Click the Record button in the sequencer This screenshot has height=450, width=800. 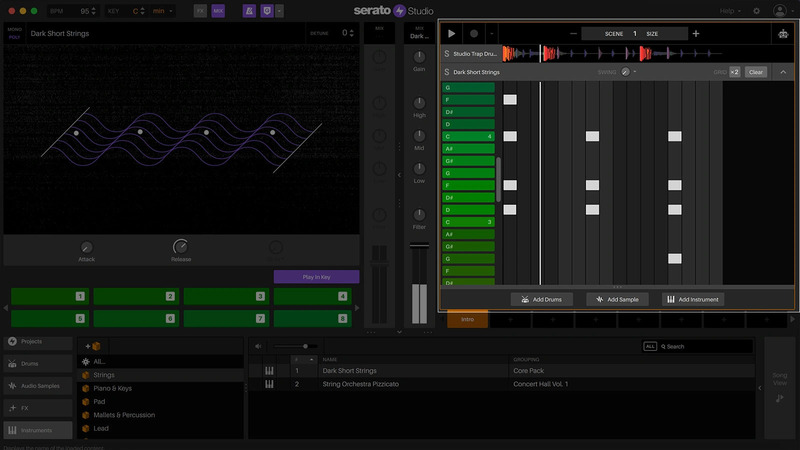(x=473, y=33)
